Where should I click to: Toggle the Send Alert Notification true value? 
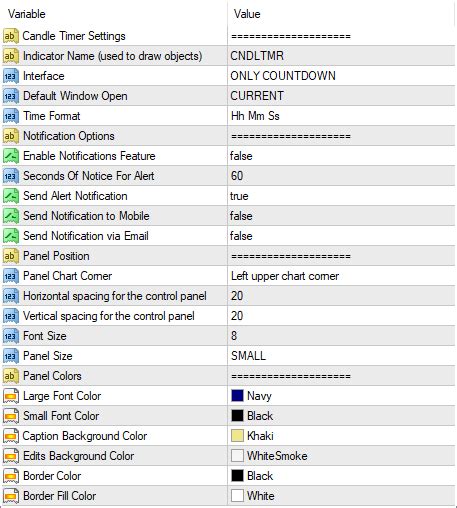tap(341, 196)
